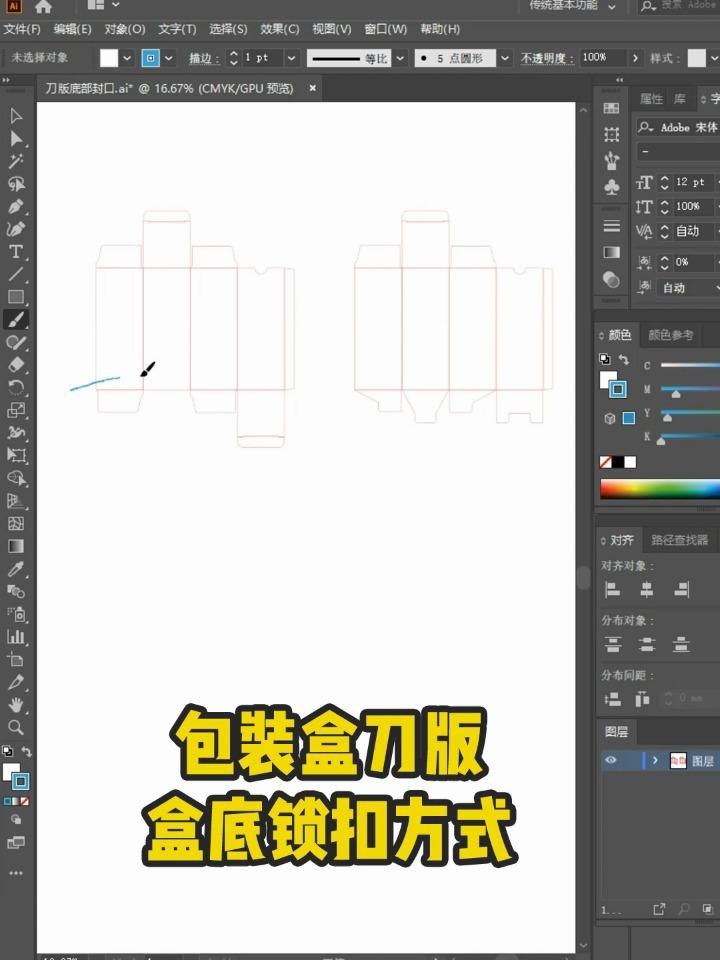The image size is (720, 960).
Task: Select the Selection tool arrow
Action: (x=16, y=116)
